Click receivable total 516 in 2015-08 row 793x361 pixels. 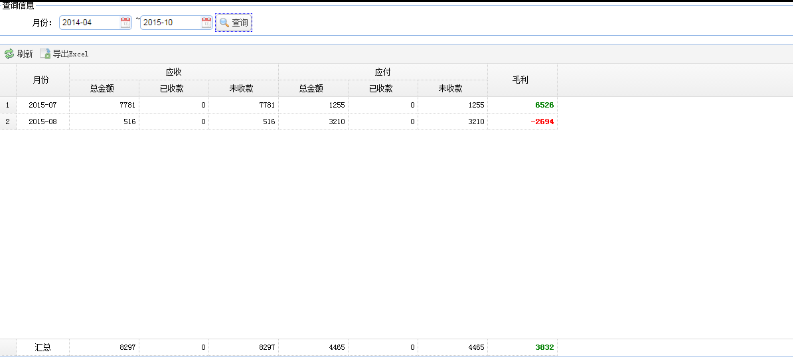tap(129, 121)
